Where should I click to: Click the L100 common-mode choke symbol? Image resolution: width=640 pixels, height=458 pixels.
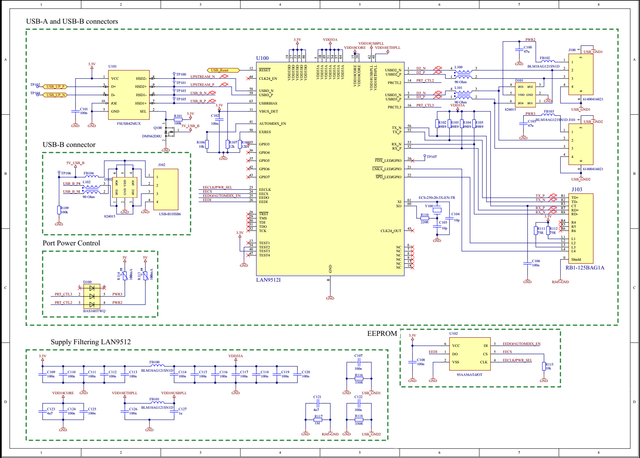point(462,74)
